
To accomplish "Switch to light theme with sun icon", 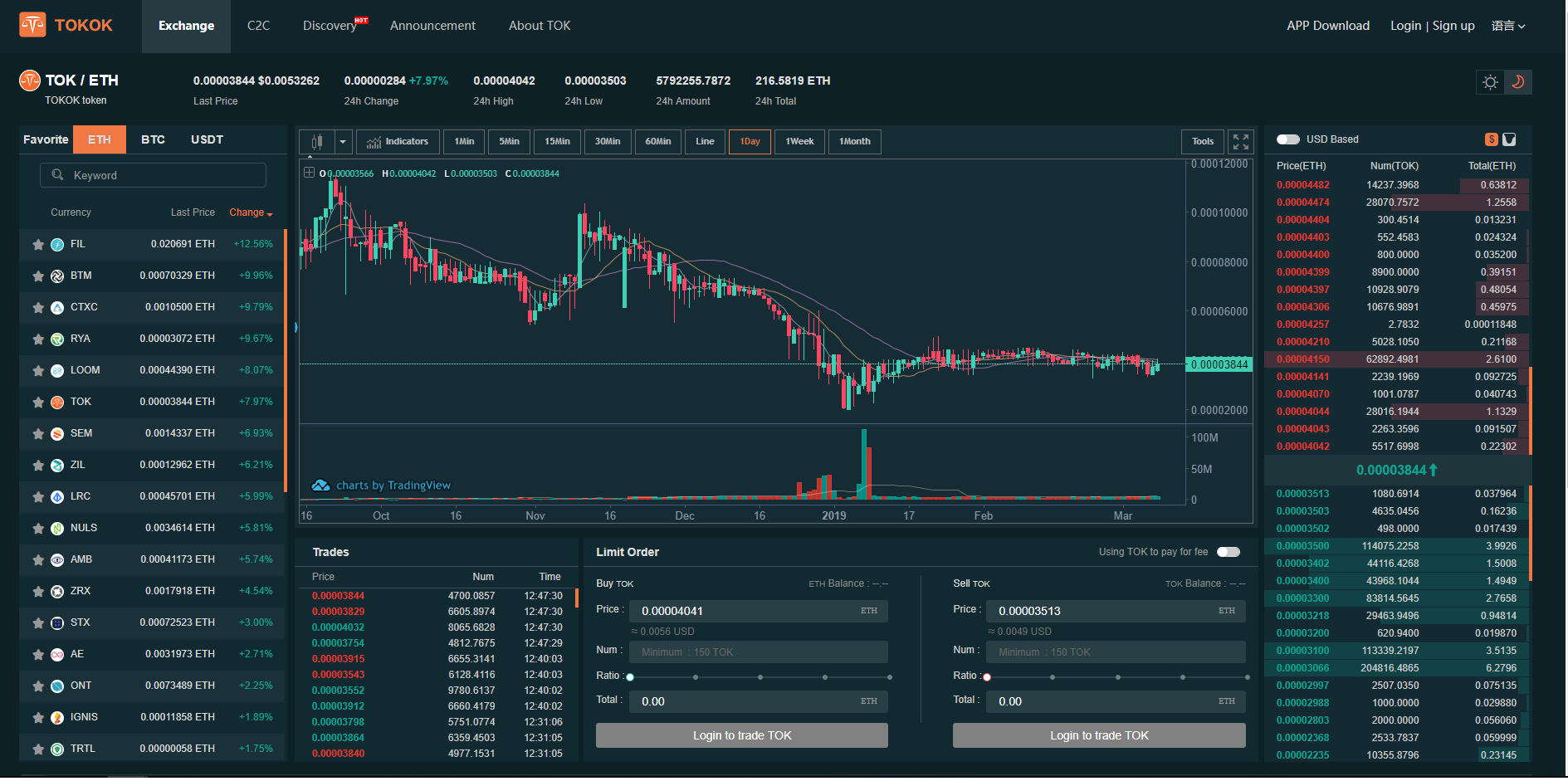I will [1491, 82].
